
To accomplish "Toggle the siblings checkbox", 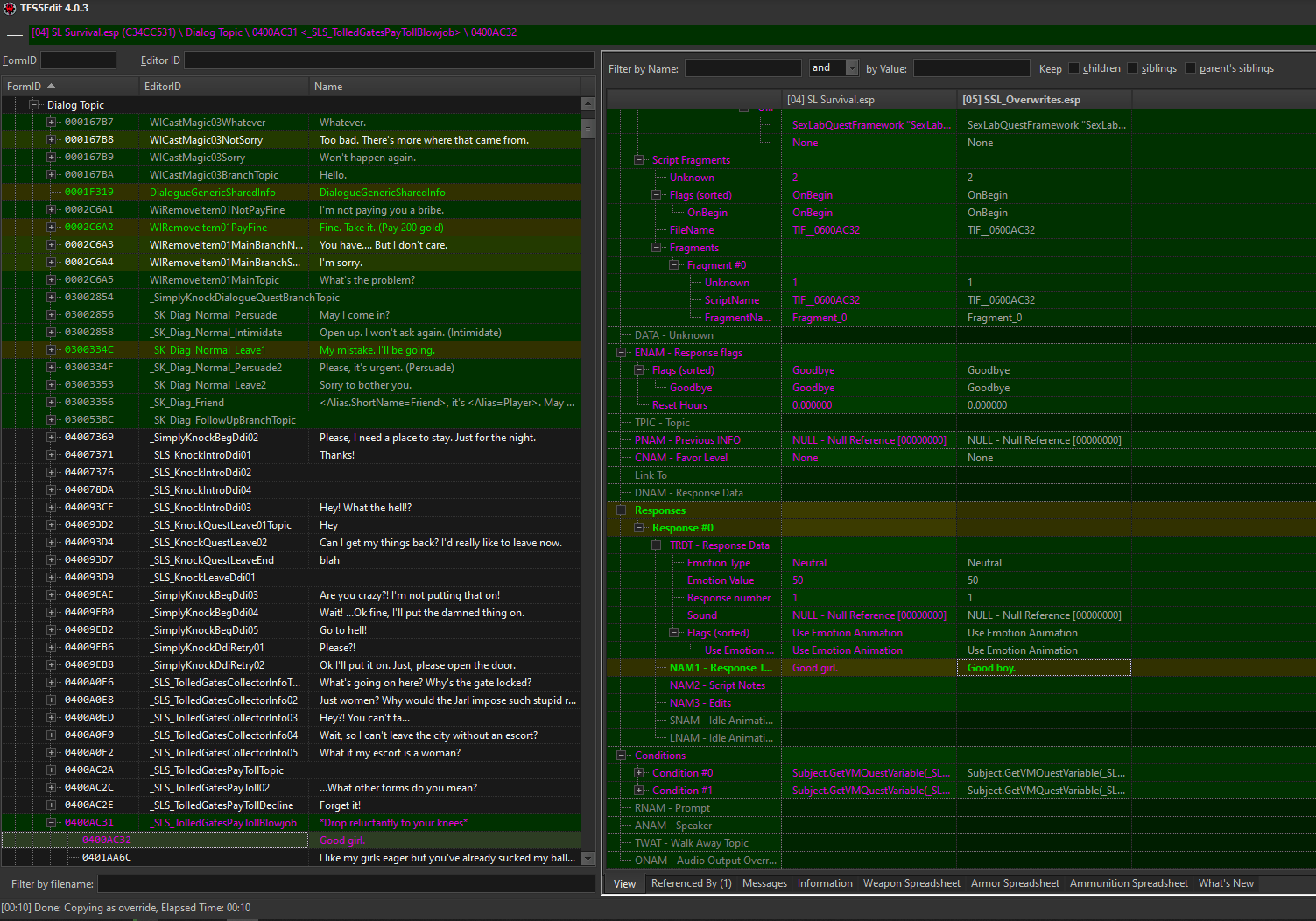I will click(1132, 68).
